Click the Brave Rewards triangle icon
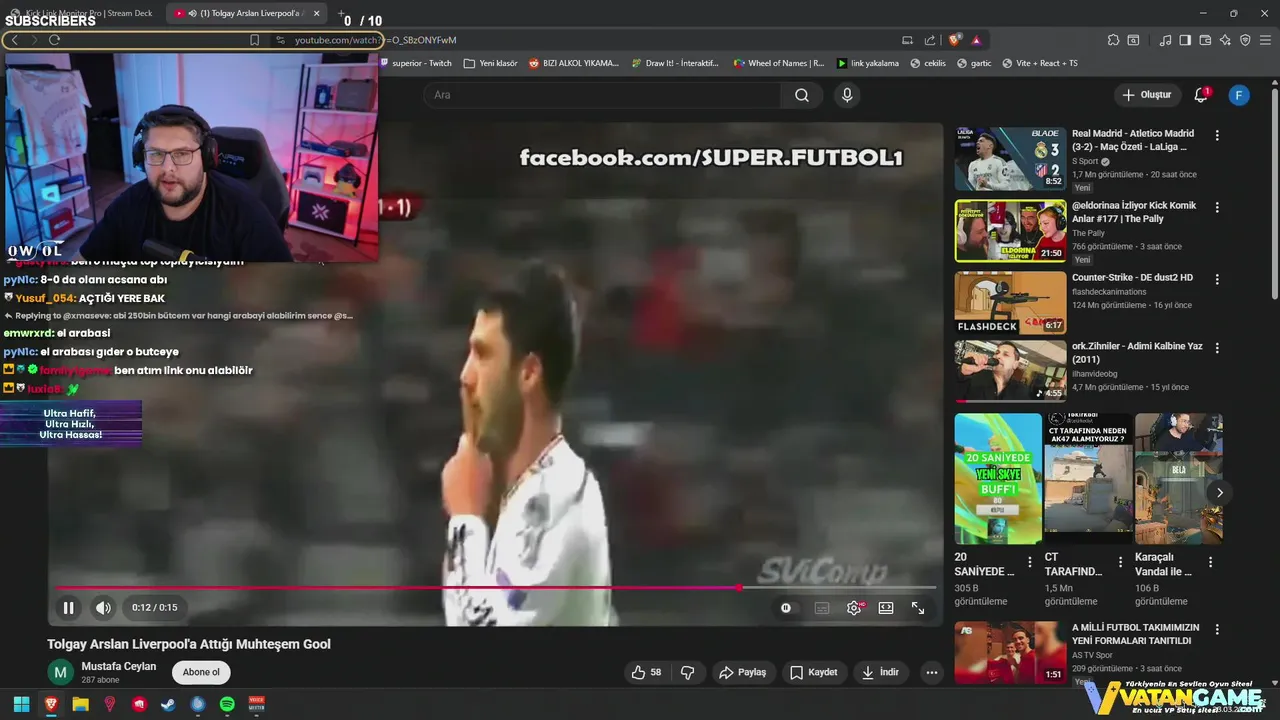The image size is (1280, 720). click(x=976, y=40)
